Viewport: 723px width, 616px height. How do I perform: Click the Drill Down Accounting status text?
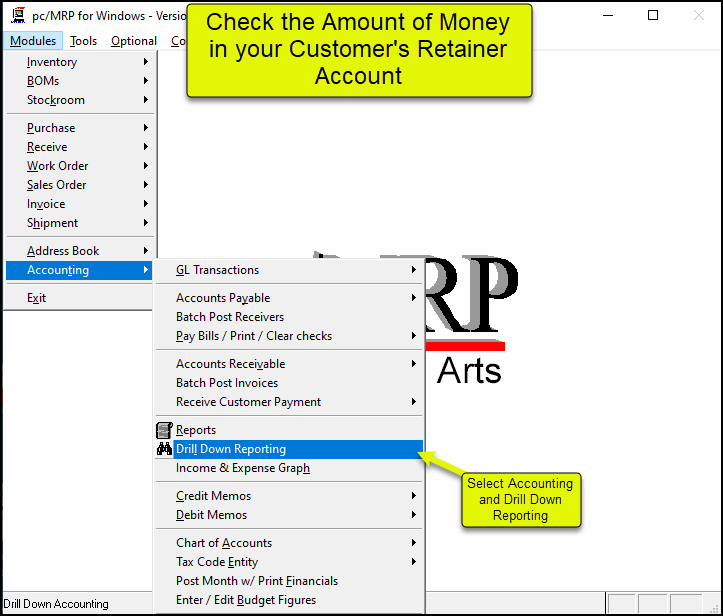point(56,604)
